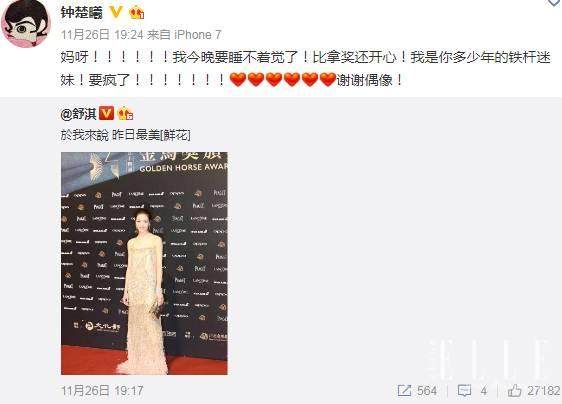Click the membership crown badge next to 钟楚曦
562x404 pixels.
tap(137, 13)
